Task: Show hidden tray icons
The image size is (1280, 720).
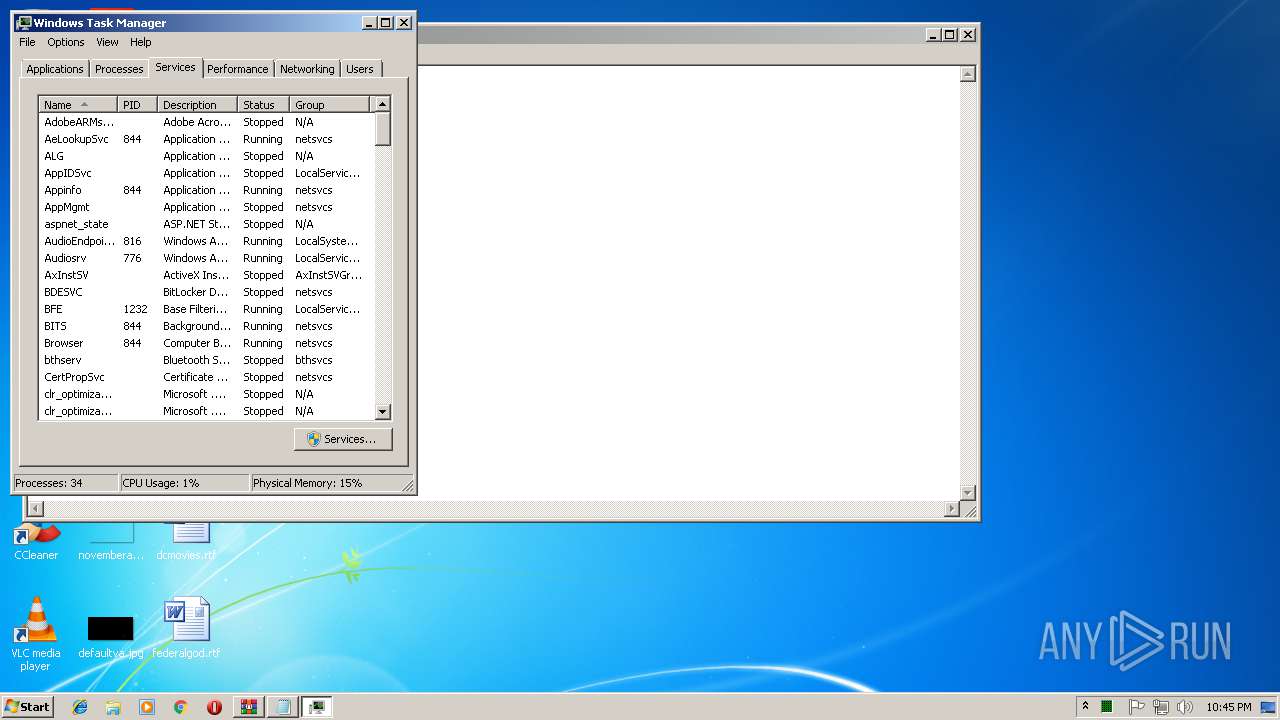Action: click(x=1085, y=706)
